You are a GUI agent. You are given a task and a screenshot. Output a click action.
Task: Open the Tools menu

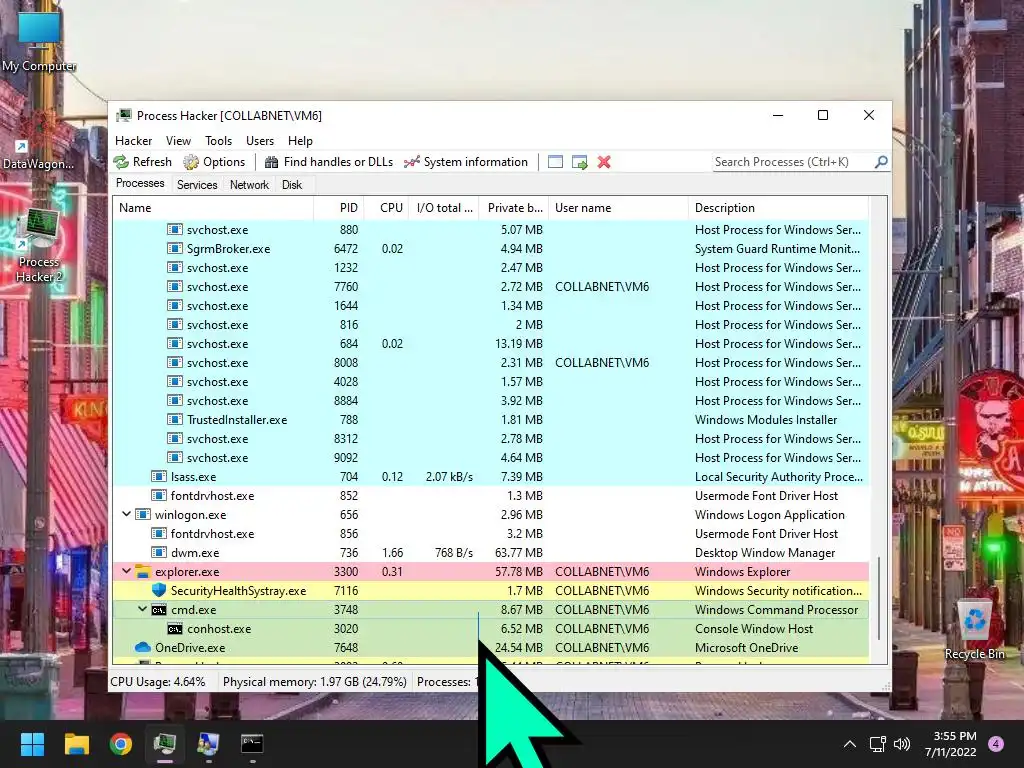pyautogui.click(x=218, y=141)
